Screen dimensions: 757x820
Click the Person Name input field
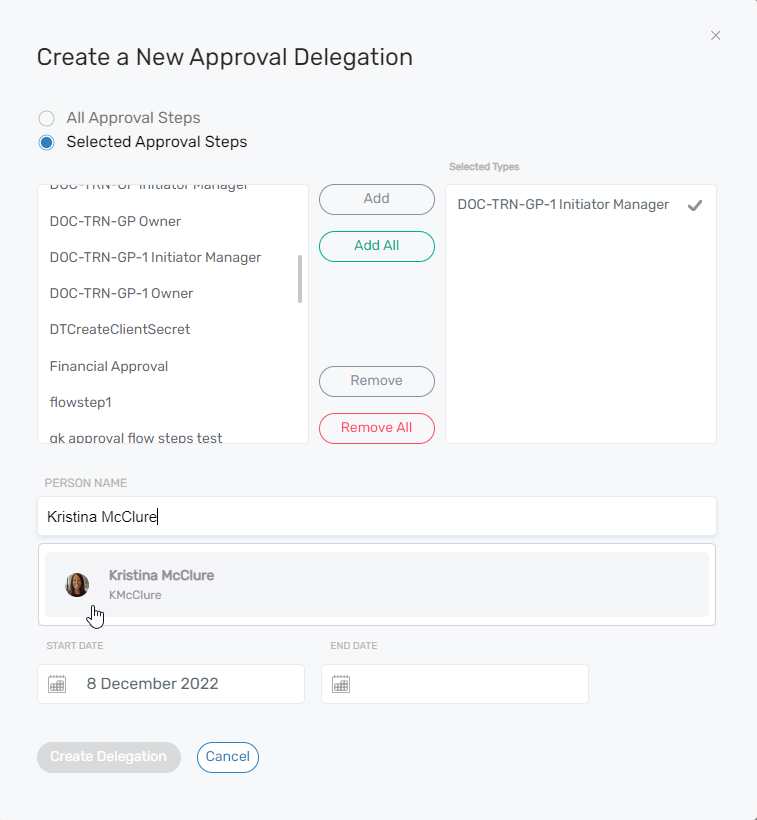pyautogui.click(x=376, y=517)
